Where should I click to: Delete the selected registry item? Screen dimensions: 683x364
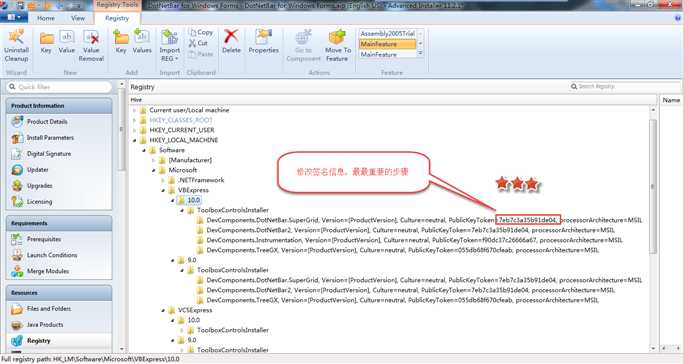coord(231,42)
